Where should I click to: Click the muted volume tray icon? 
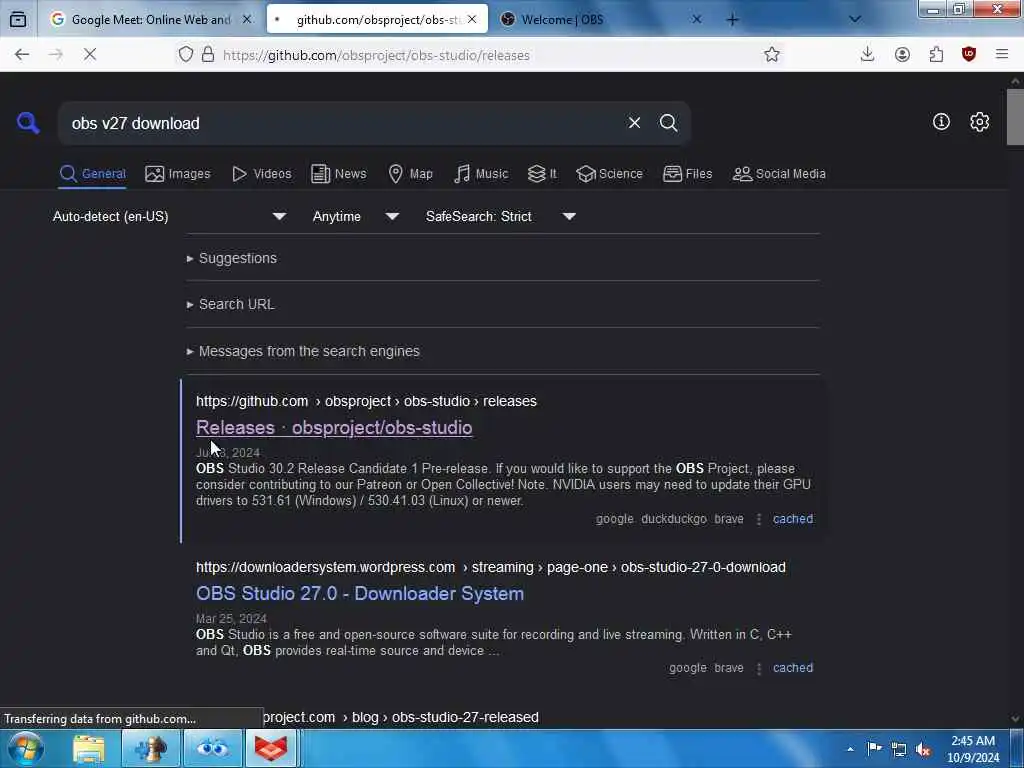point(923,748)
